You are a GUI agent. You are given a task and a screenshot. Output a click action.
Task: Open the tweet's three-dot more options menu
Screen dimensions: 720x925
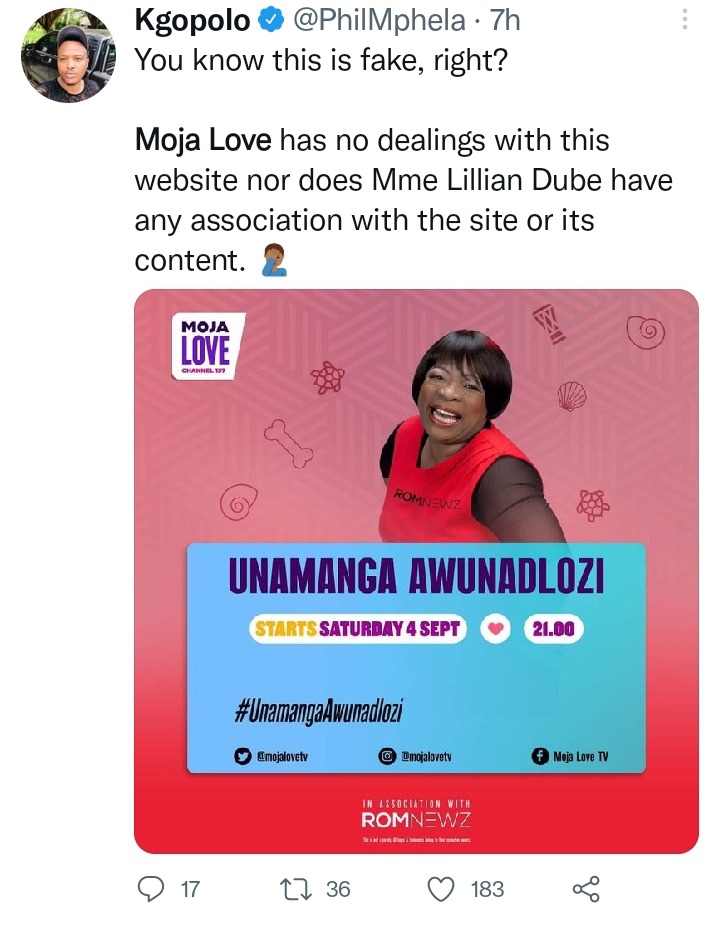pos(685,20)
